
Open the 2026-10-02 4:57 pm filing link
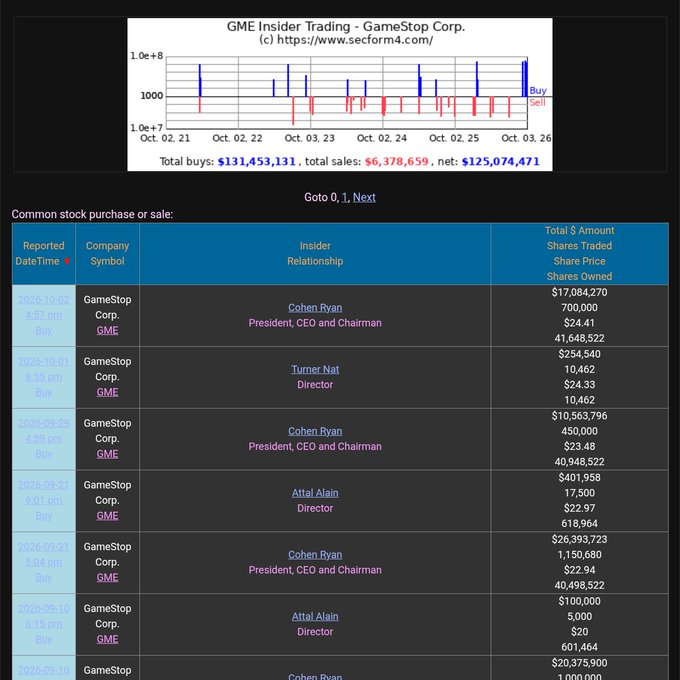click(43, 315)
